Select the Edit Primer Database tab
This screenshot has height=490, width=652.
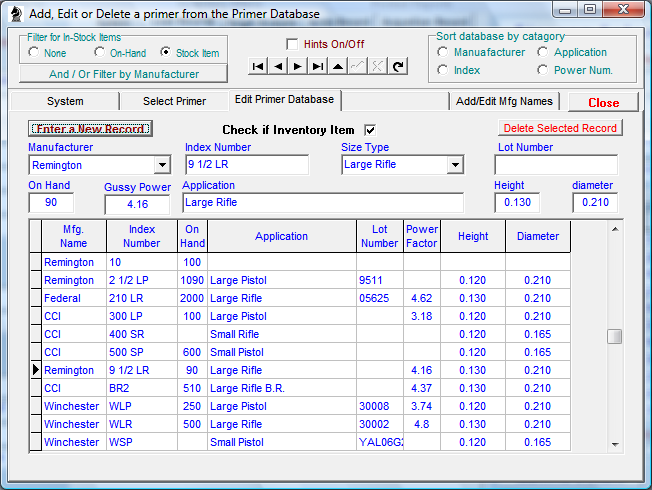tap(284, 100)
